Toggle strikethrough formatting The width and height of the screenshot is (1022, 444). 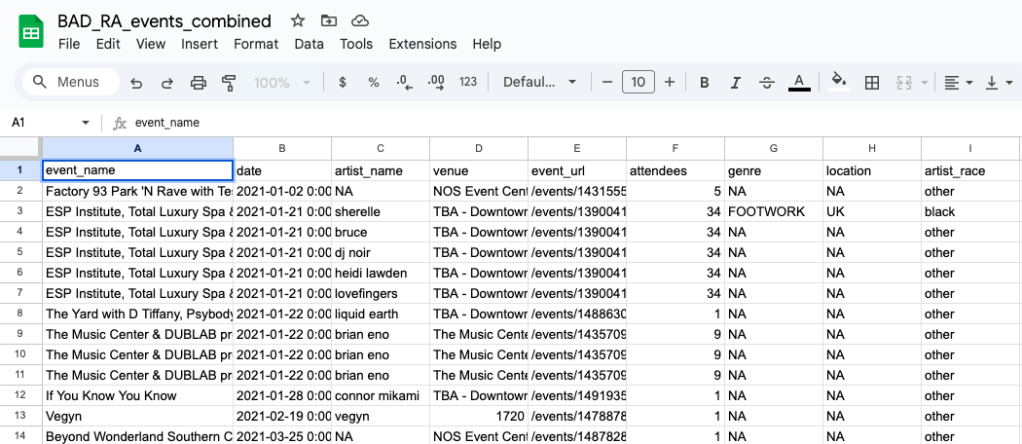coord(767,83)
